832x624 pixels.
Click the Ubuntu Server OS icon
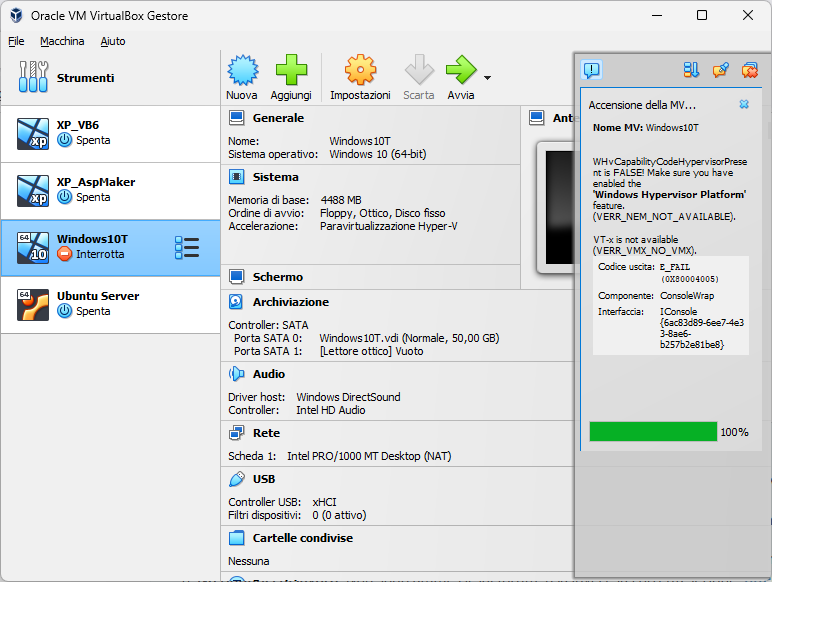point(33,305)
